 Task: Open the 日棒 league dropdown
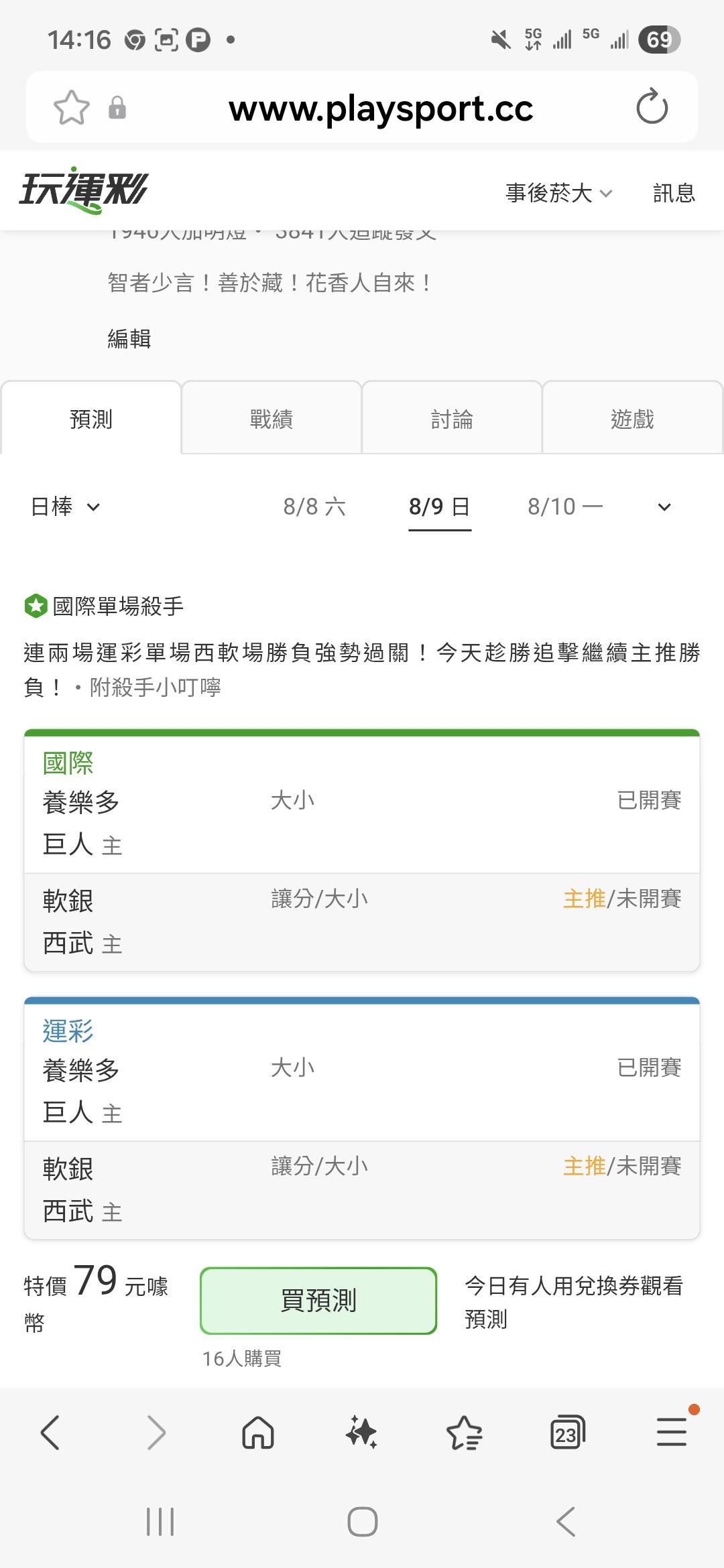[x=66, y=507]
